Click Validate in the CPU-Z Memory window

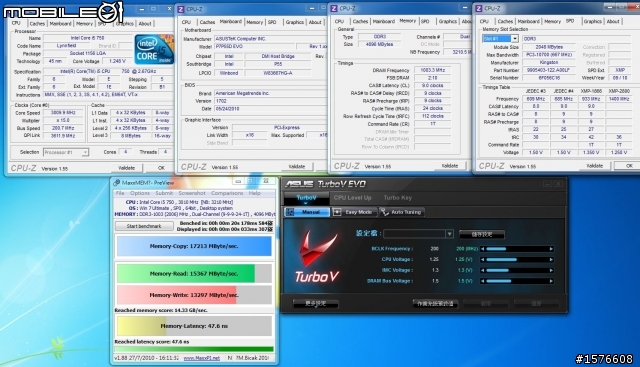[450, 166]
